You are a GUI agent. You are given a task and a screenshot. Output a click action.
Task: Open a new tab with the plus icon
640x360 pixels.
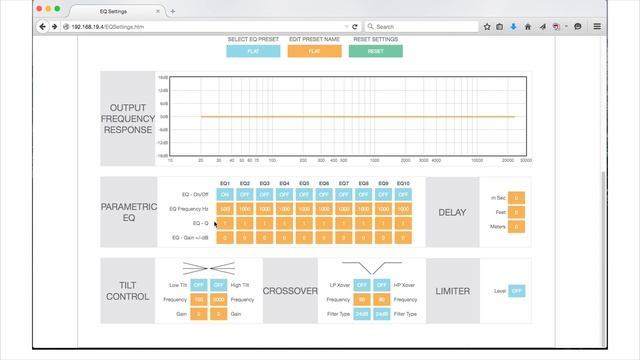coord(173,11)
